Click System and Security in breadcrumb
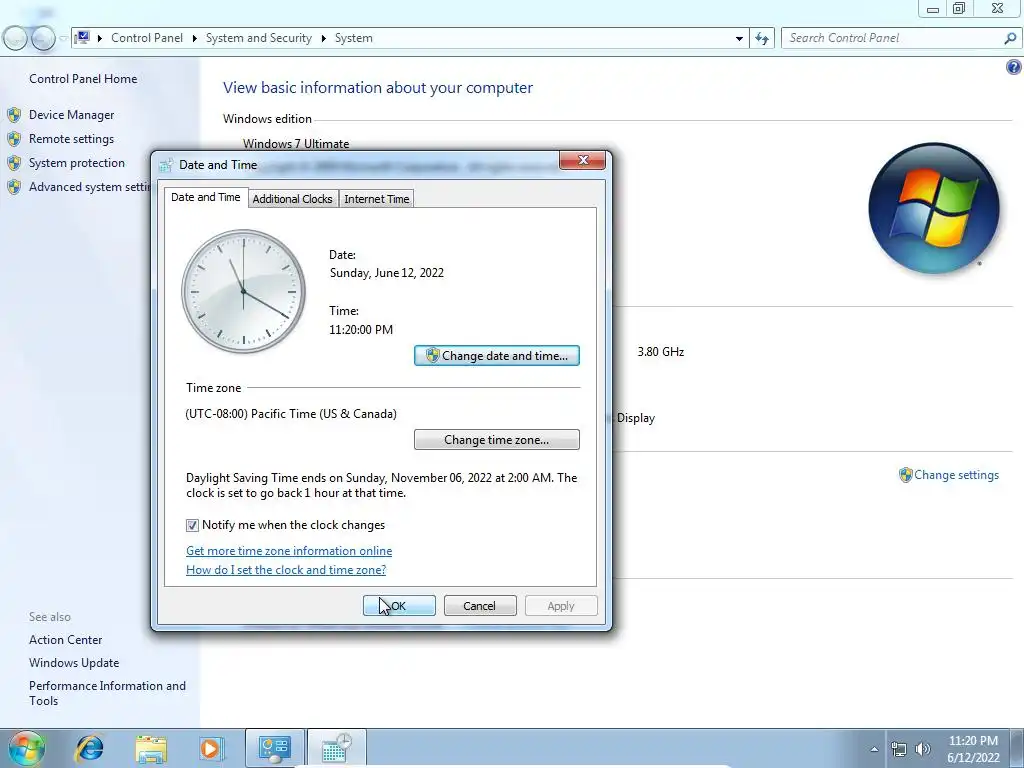Viewport: 1024px width, 768px height. point(259,38)
